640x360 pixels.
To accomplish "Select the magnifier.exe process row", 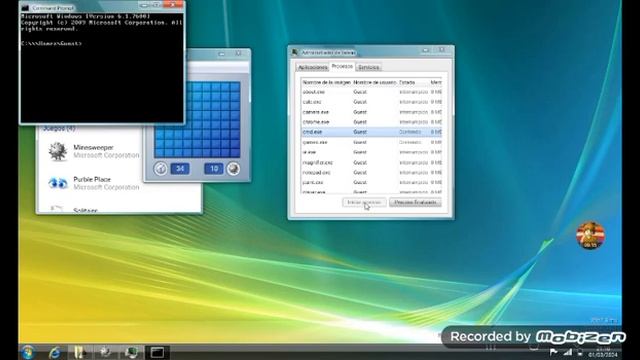I will [x=371, y=162].
